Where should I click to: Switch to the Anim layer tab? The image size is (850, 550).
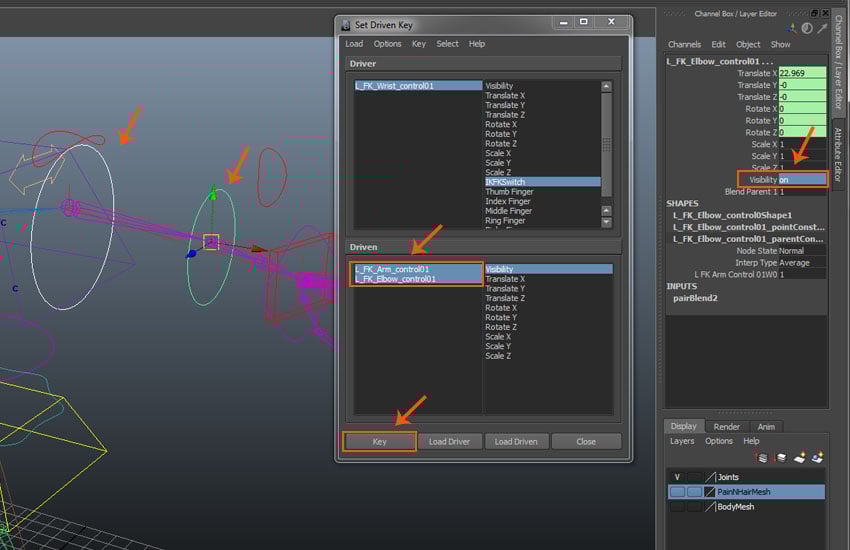pos(765,426)
